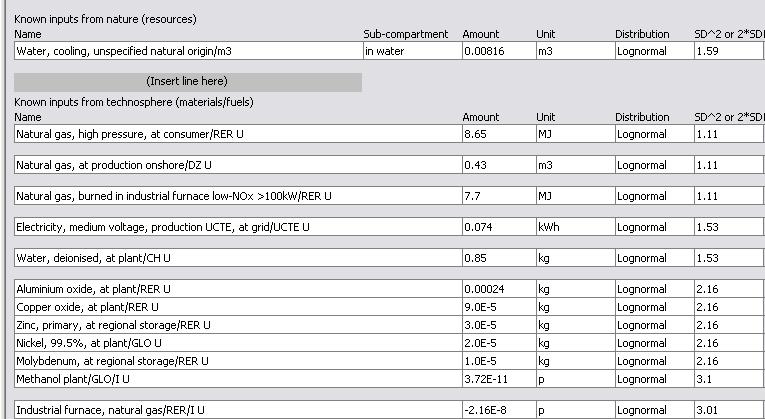The image size is (765, 419).
Task: Click the m3 unit of onshore natural gas
Action: click(572, 165)
